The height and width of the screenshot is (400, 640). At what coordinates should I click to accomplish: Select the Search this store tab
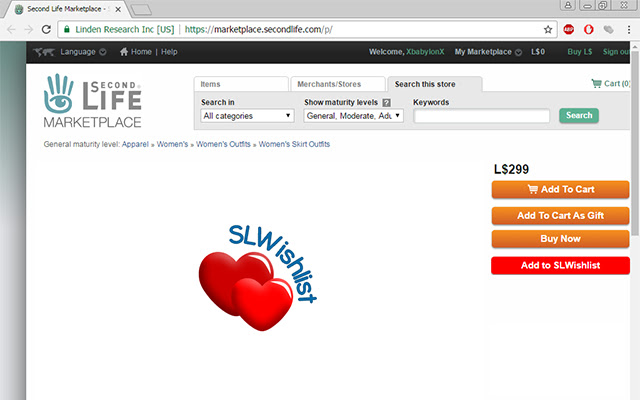click(435, 84)
